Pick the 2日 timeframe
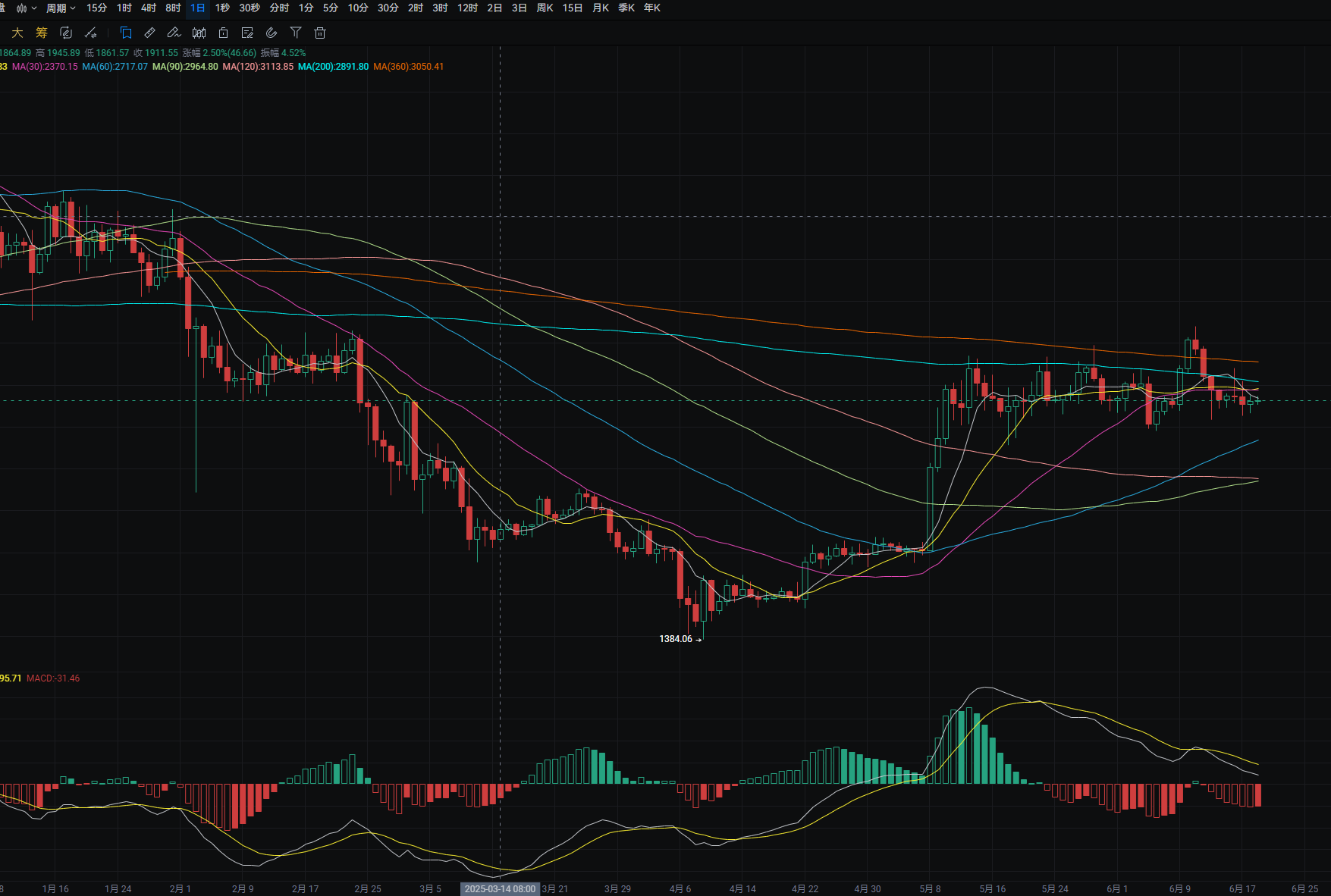The height and width of the screenshot is (896, 1331). click(494, 8)
